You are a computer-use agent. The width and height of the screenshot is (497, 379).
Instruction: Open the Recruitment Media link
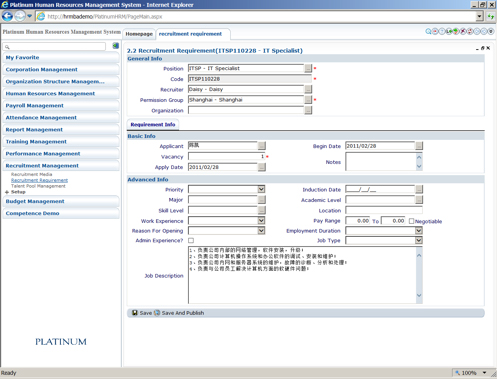tap(32, 174)
